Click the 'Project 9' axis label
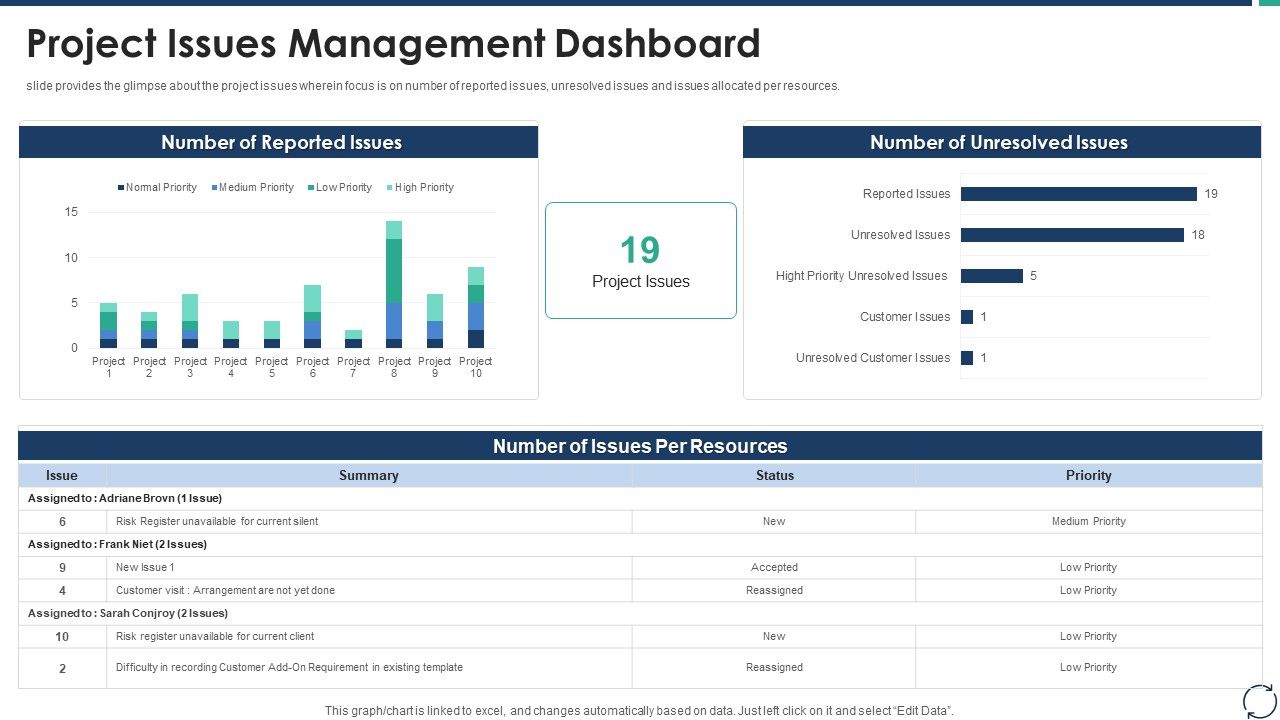Screen dimensions: 1280x720 [x=435, y=367]
